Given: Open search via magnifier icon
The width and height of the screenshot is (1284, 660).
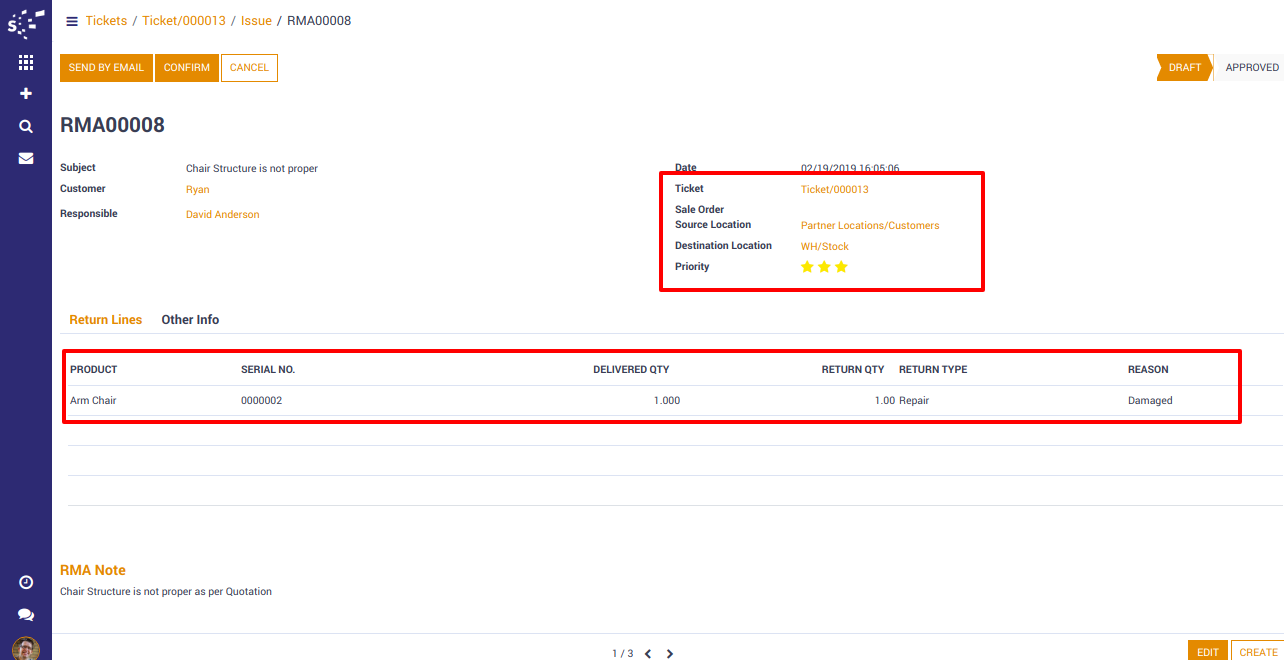Looking at the screenshot, I should [26, 127].
